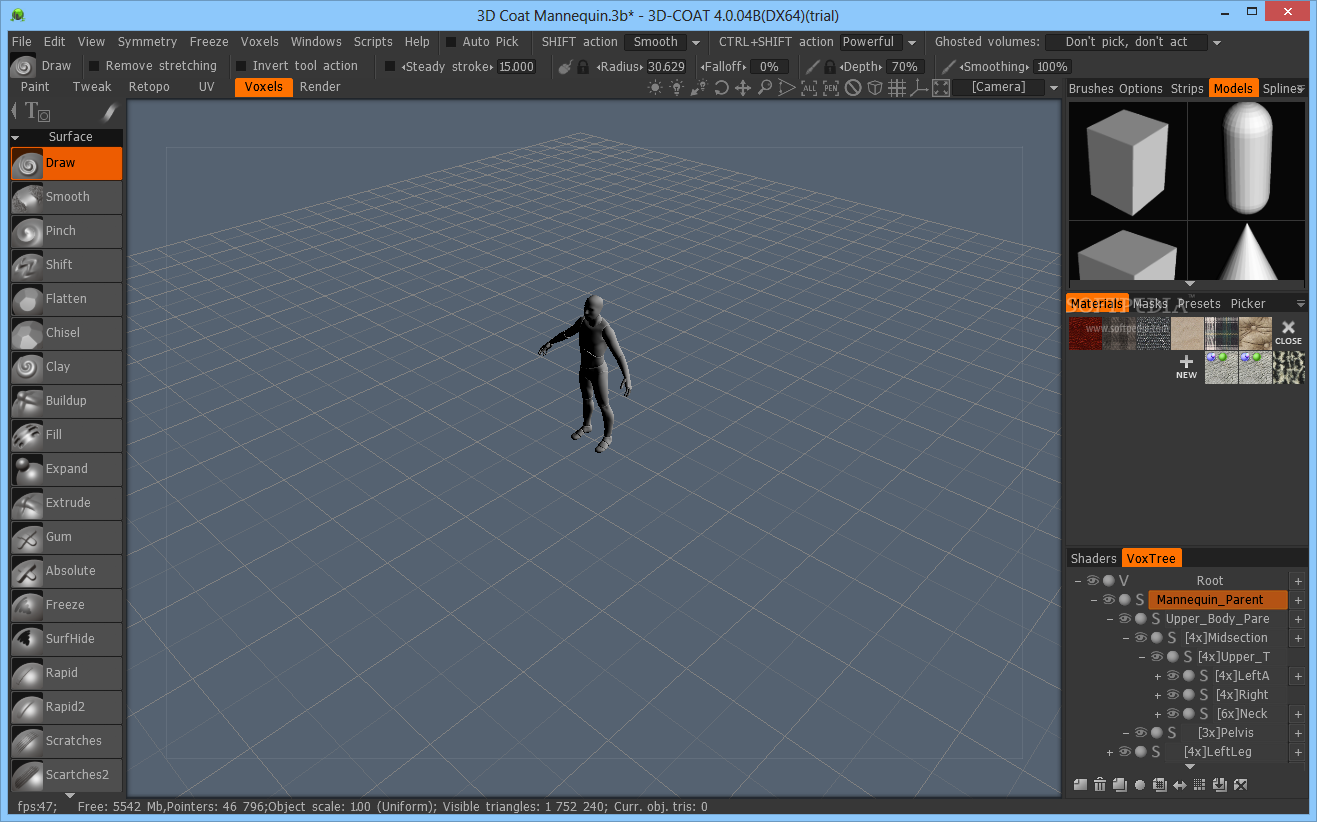
Task: Select the Scratches brush
Action: pos(66,741)
